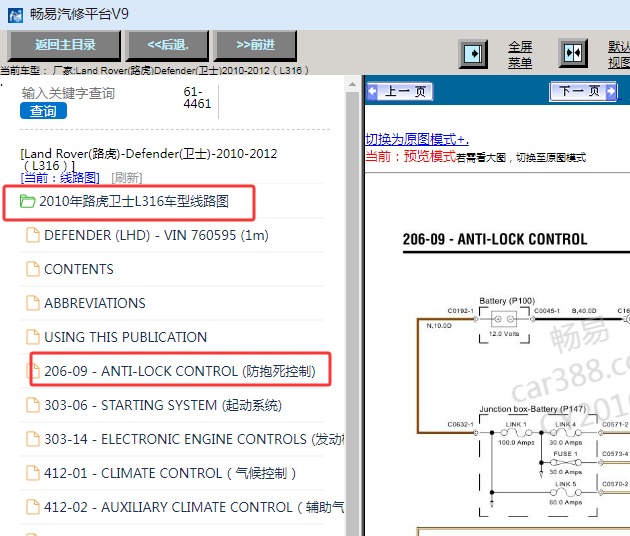Click the document icon beside 303-14 ELECTRONIC ENGINE CONTROLS

click(x=33, y=439)
